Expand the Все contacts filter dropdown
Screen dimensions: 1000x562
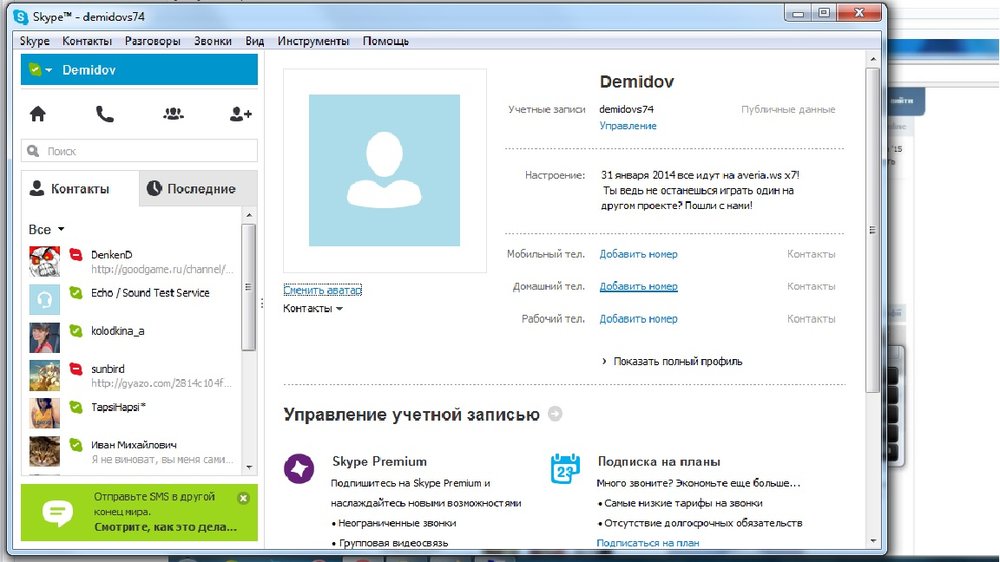pos(60,230)
